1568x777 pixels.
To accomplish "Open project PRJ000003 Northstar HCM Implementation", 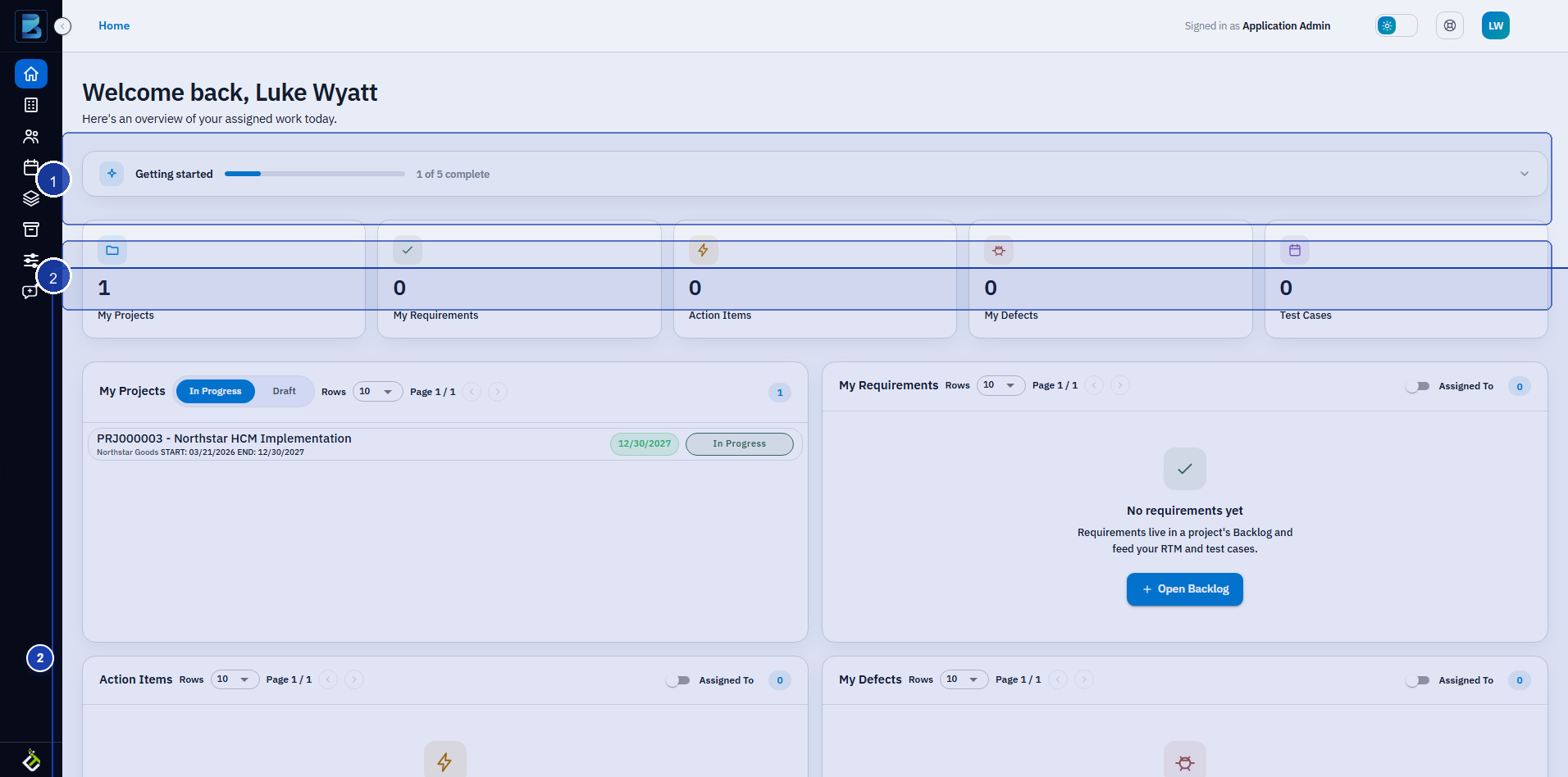I will (x=445, y=444).
